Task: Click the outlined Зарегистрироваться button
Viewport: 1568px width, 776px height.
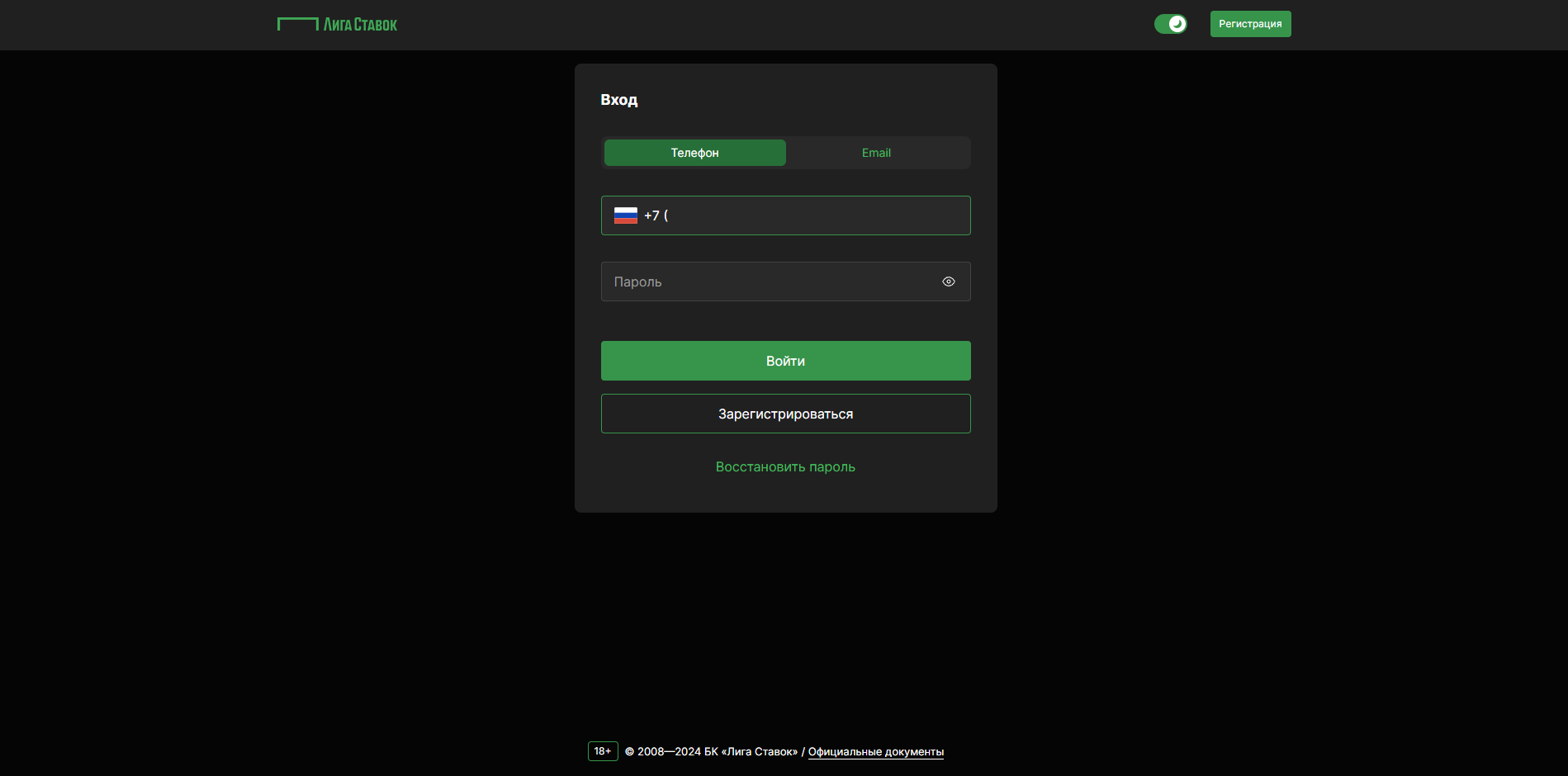Action: (785, 414)
